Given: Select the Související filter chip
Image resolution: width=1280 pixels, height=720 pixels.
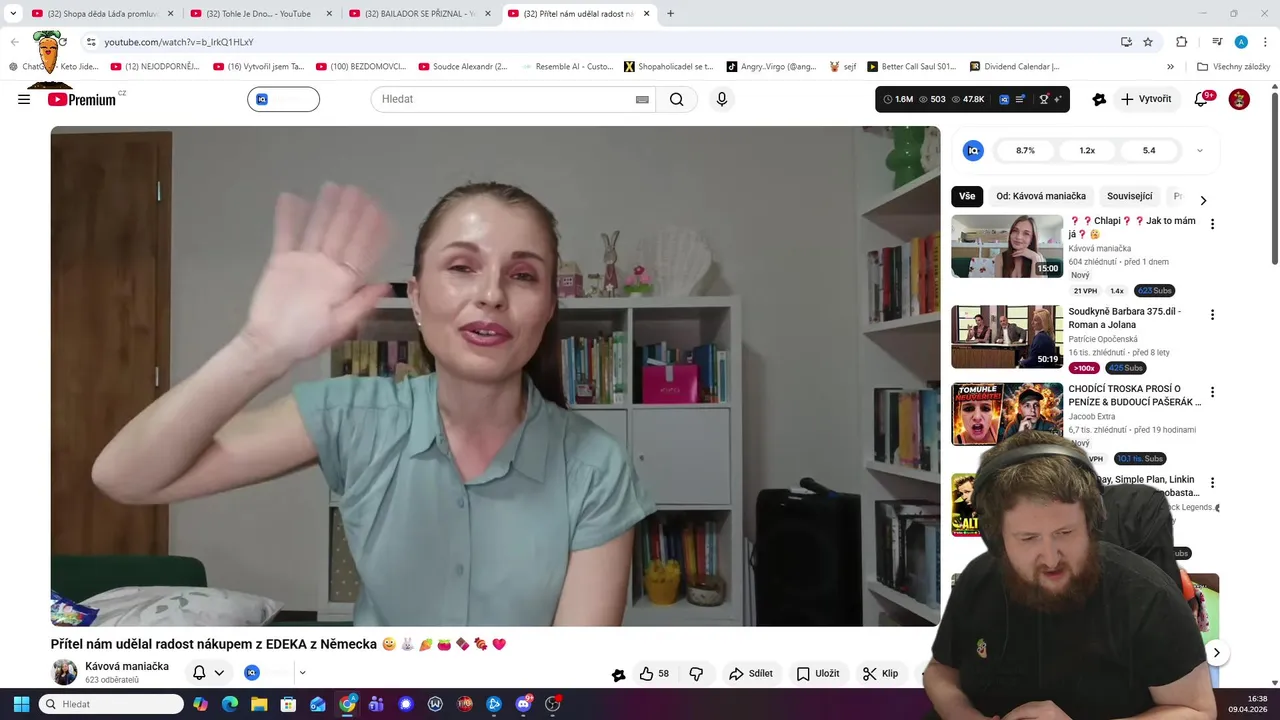Looking at the screenshot, I should [x=1130, y=196].
